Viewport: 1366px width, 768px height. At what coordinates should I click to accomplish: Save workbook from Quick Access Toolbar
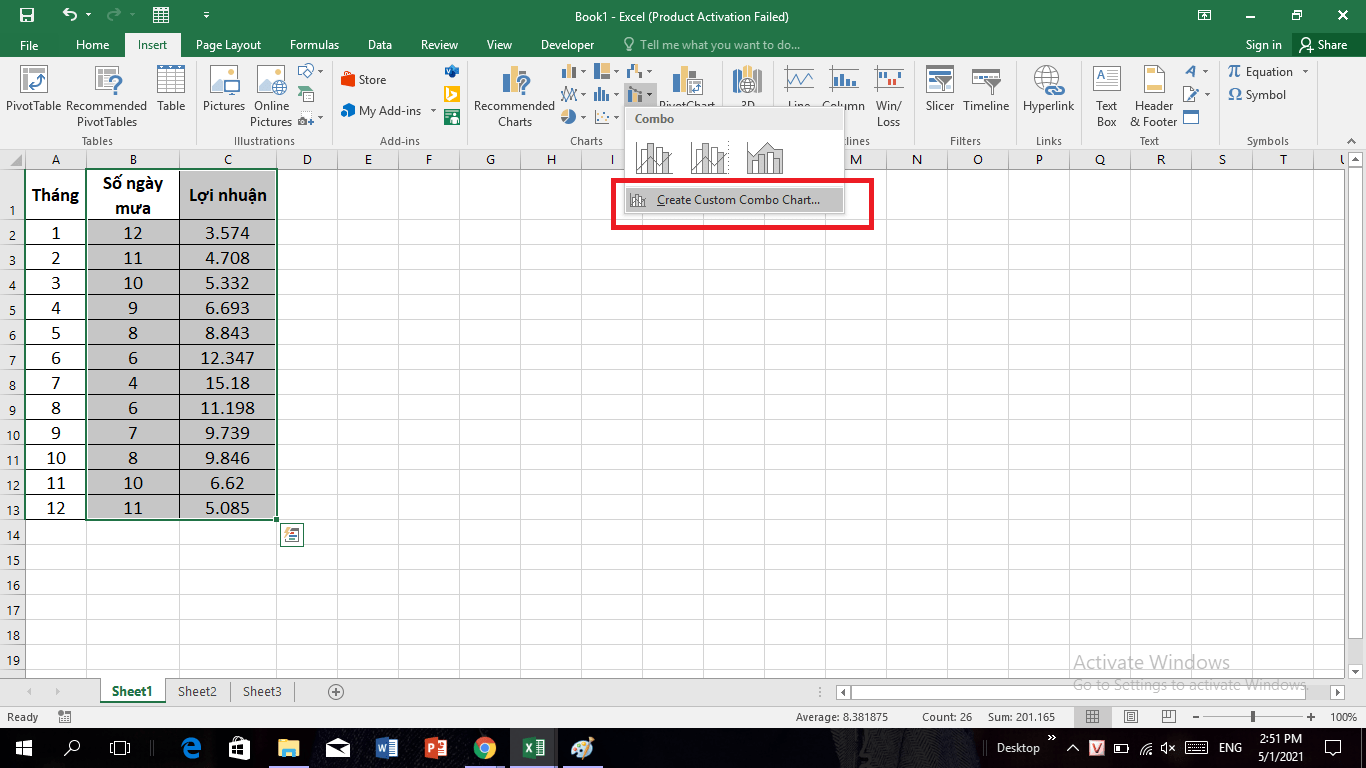(26, 15)
